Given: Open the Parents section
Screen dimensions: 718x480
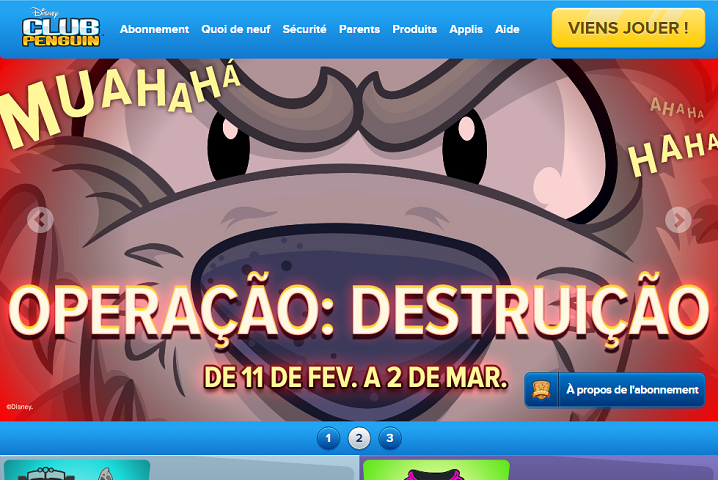Looking at the screenshot, I should tap(359, 29).
